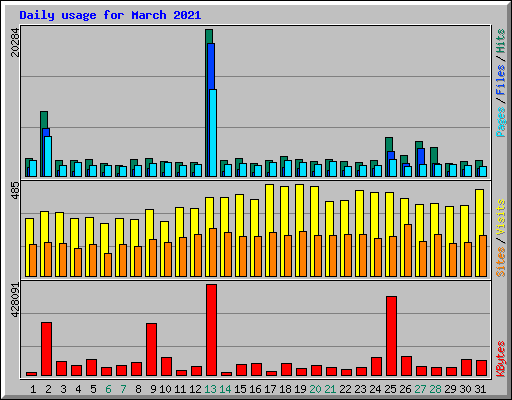Select weekend day 21 label
This screenshot has width=512, height=400.
pos(330,389)
